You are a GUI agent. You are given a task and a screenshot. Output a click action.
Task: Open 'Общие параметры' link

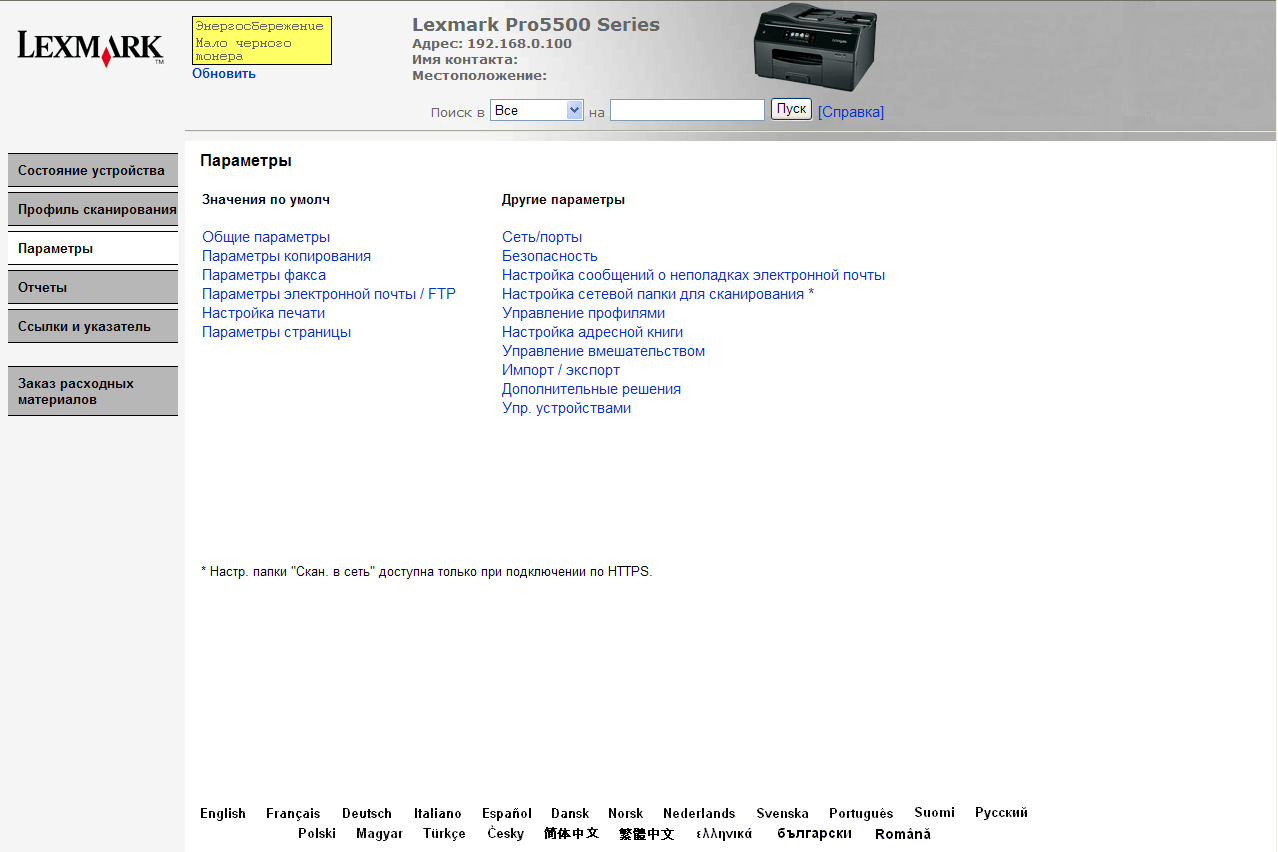click(266, 237)
